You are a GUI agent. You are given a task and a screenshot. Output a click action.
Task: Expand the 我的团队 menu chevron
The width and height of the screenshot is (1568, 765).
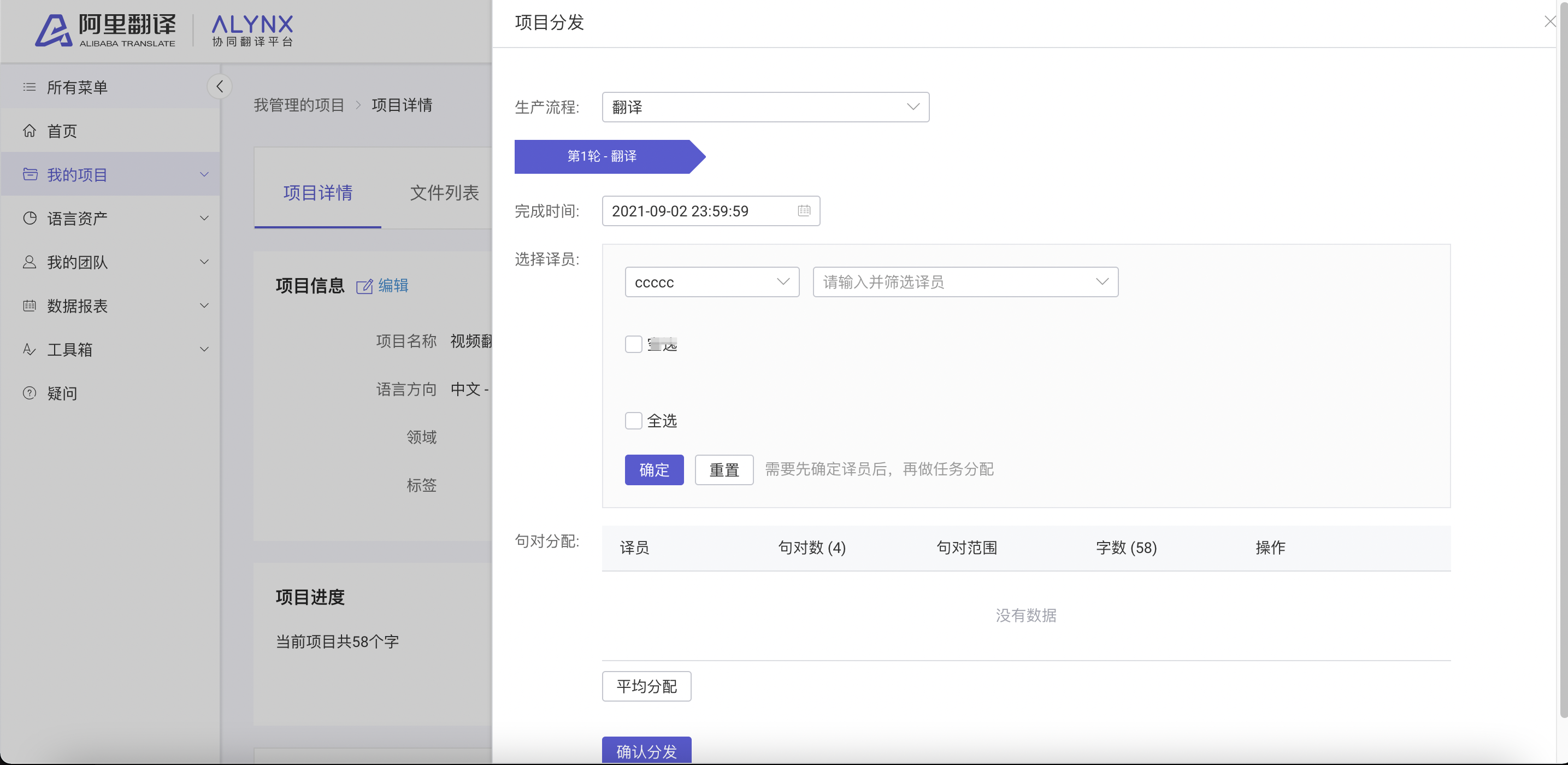tap(204, 262)
